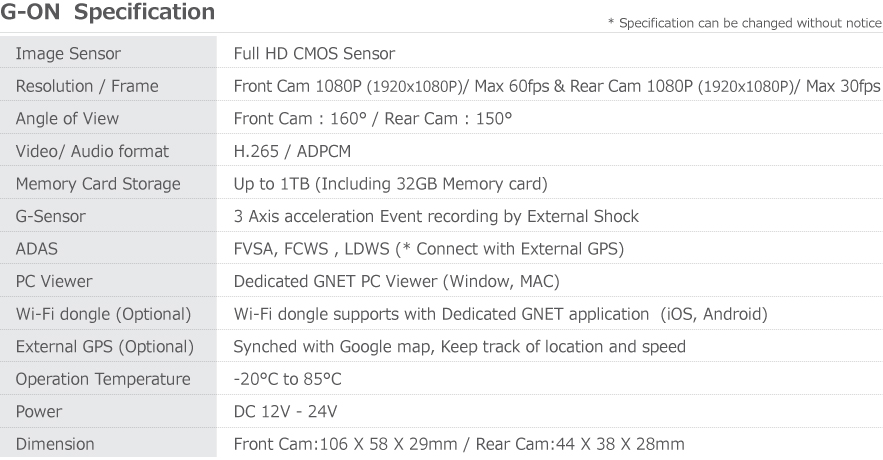Select the PC Viewer label
883x460 pixels.
[54, 282]
